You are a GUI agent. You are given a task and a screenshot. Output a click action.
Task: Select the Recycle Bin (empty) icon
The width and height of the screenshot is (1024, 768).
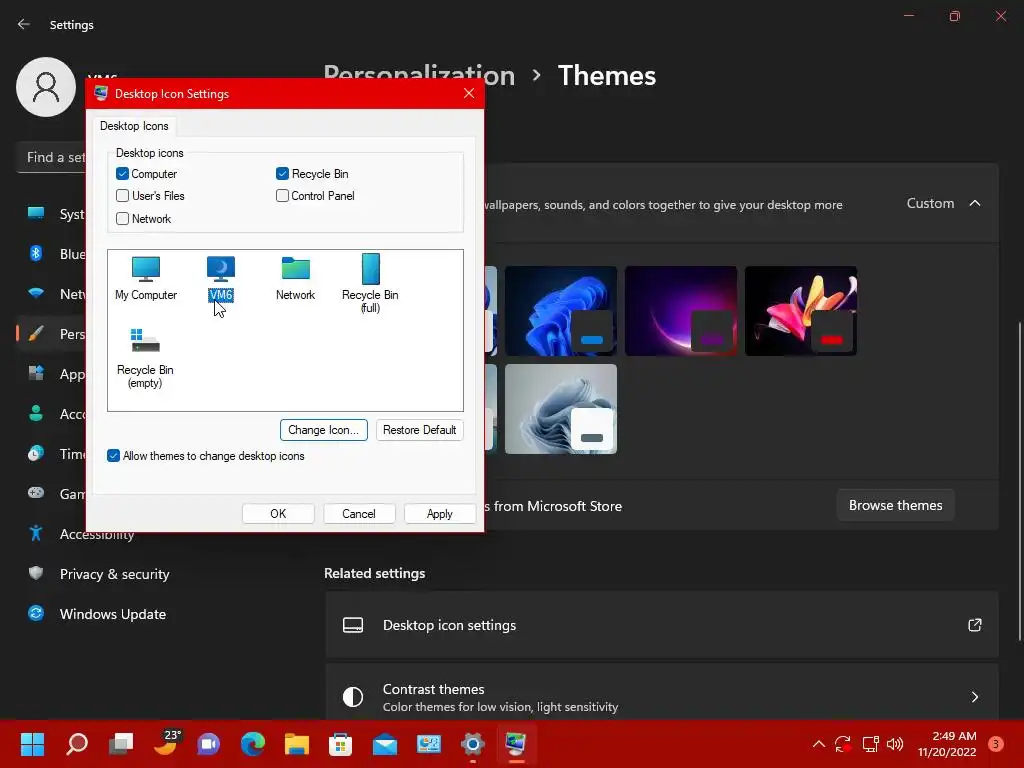pos(145,359)
